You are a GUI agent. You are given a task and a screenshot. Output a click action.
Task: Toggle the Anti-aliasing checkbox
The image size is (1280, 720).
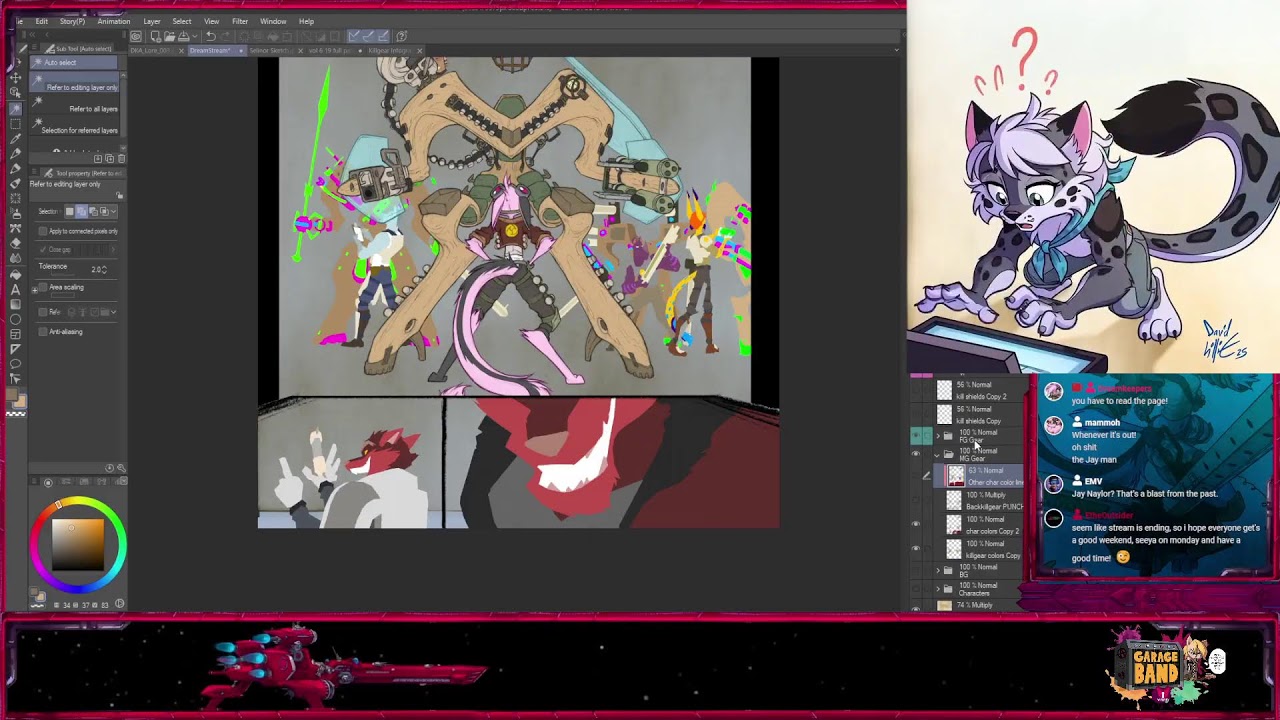(x=42, y=331)
